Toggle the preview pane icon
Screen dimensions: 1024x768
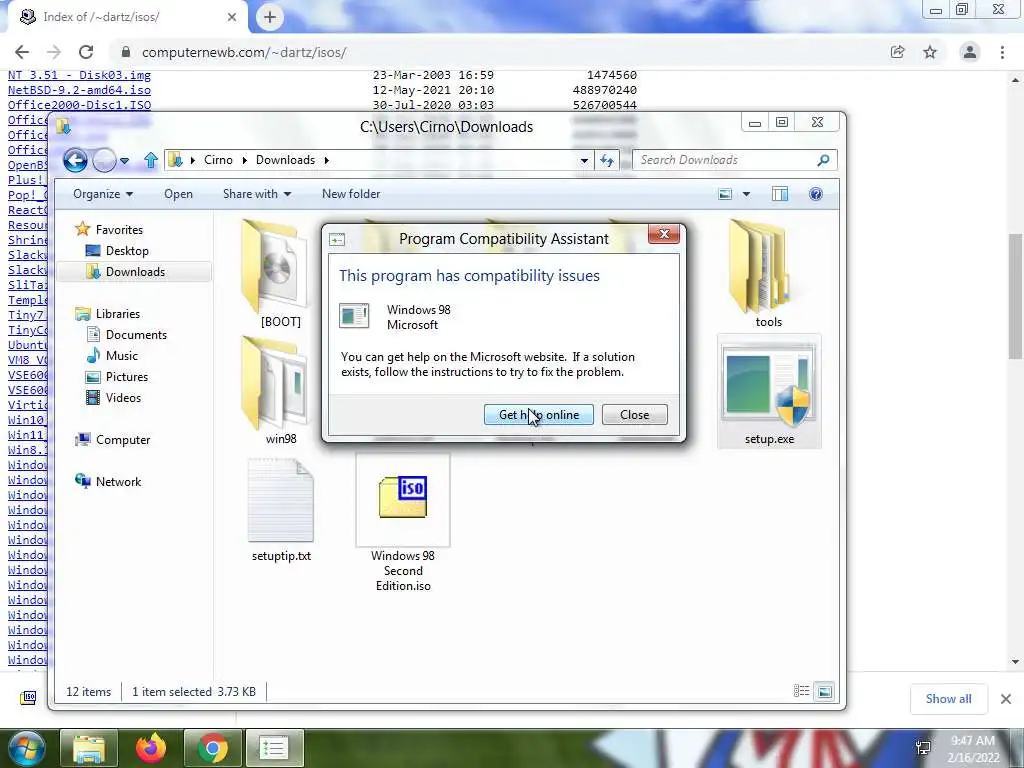tap(780, 194)
